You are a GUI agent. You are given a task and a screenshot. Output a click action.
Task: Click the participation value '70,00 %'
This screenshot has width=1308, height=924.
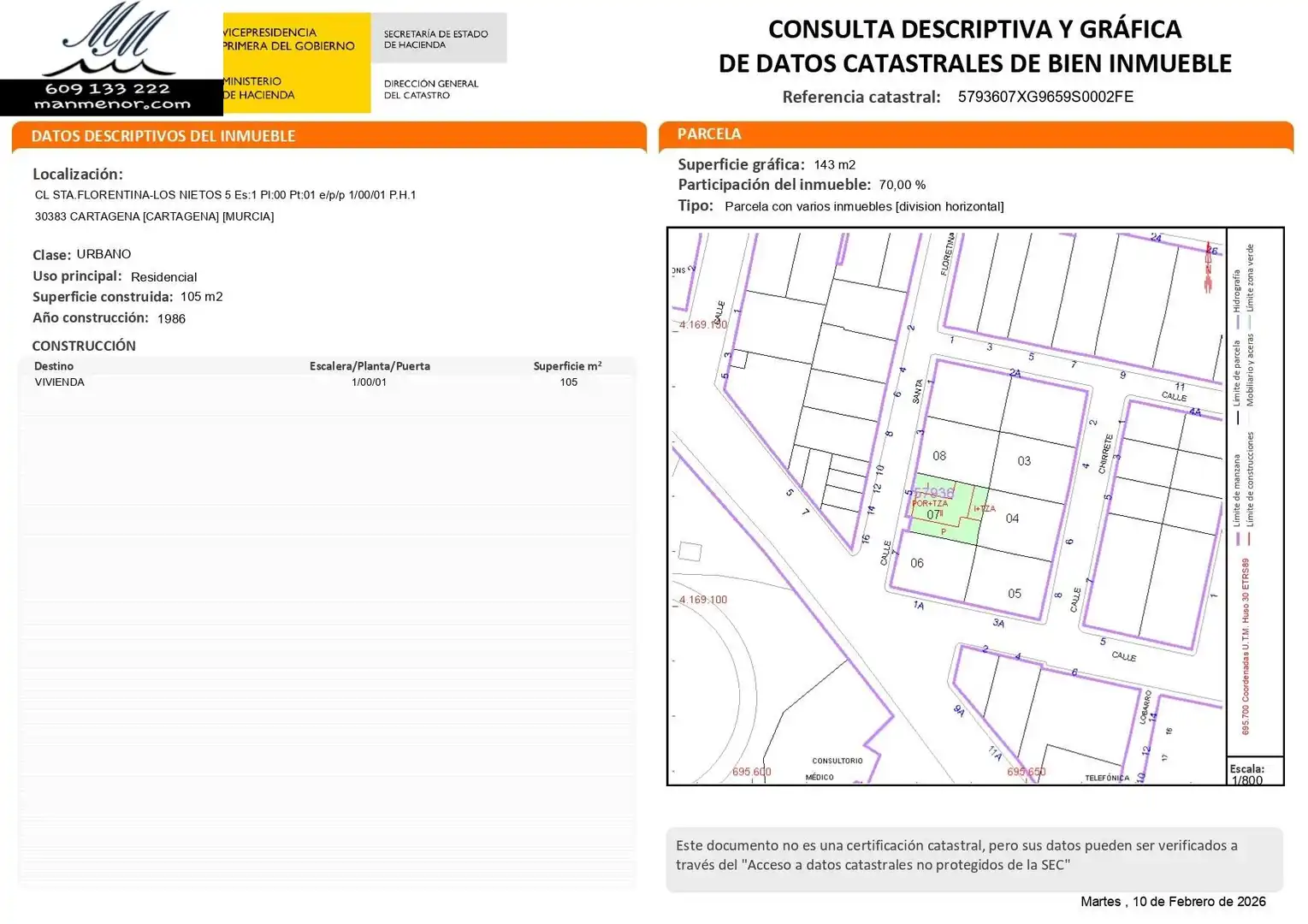[x=902, y=185]
